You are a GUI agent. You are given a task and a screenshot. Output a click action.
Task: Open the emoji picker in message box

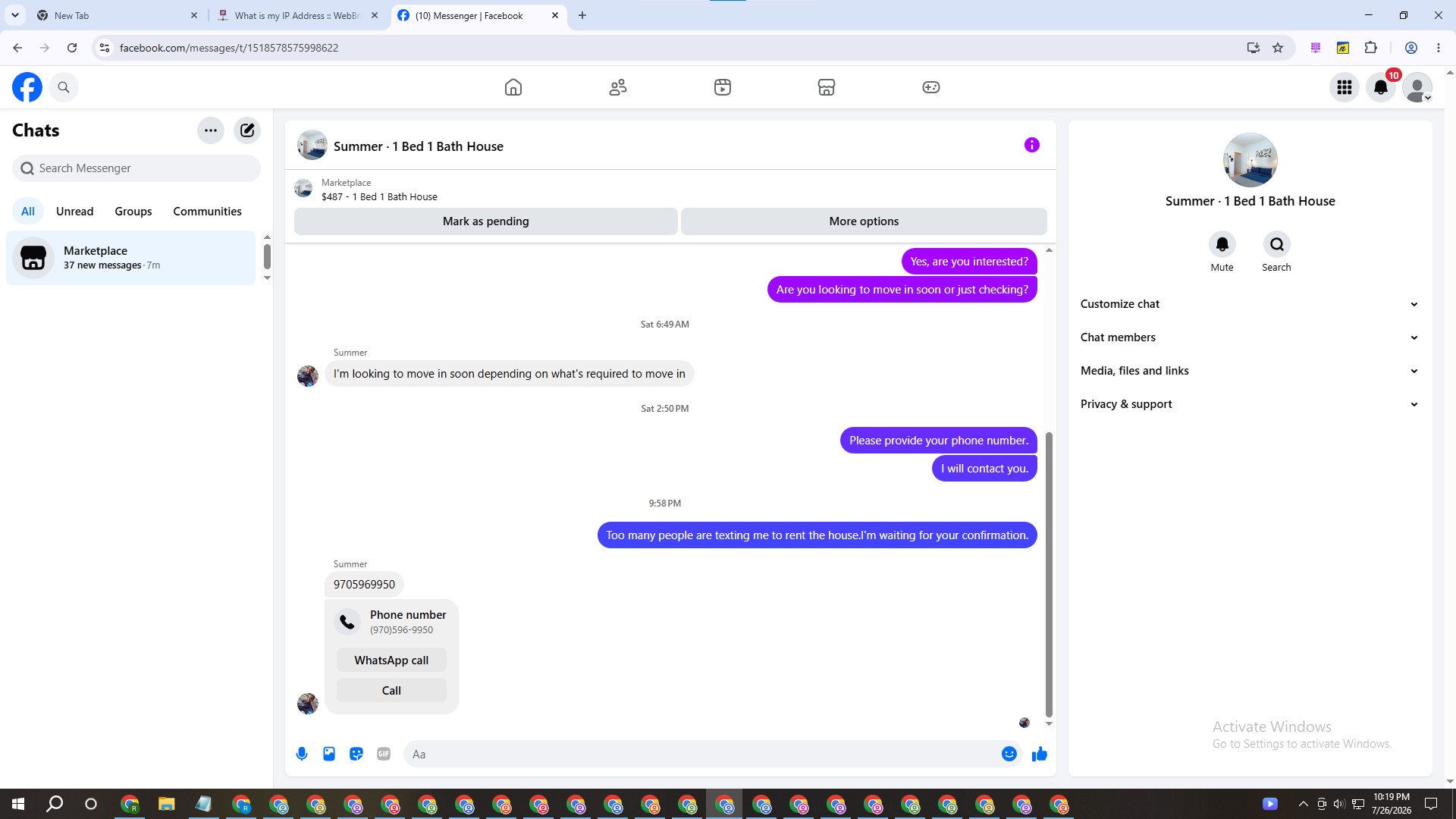point(1009,754)
